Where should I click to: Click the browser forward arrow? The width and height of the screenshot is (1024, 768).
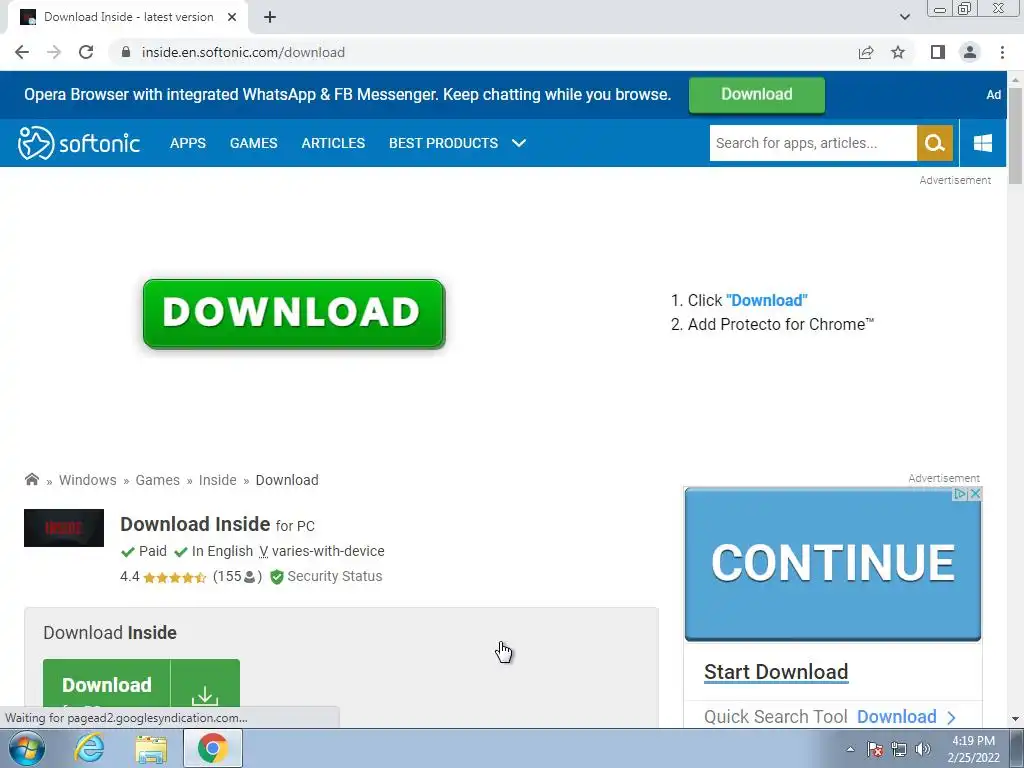coord(54,52)
